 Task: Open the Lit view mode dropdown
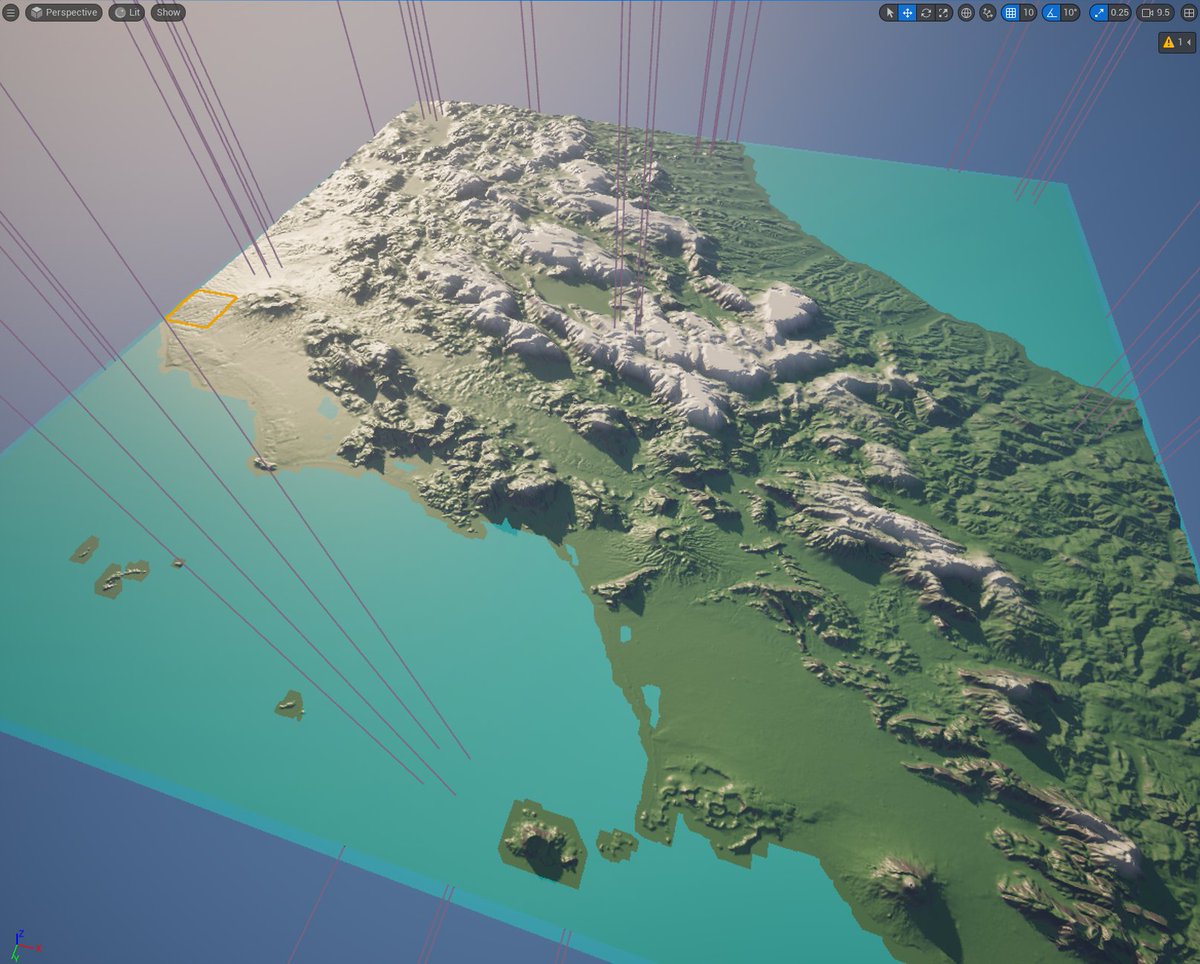coord(126,13)
